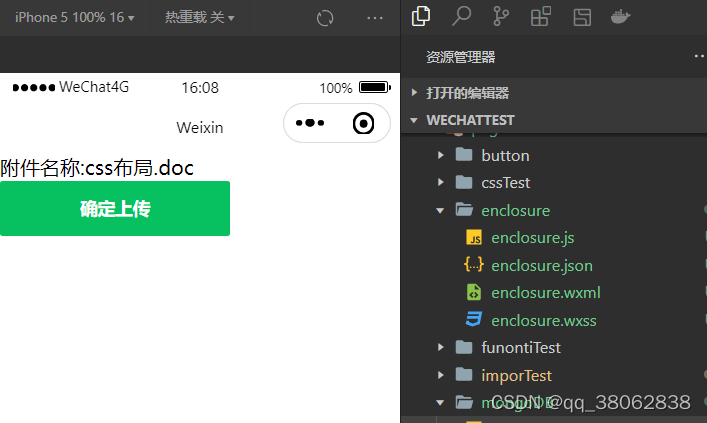This screenshot has width=707, height=423.
Task: Open the Search magnifier icon
Action: (x=461, y=17)
